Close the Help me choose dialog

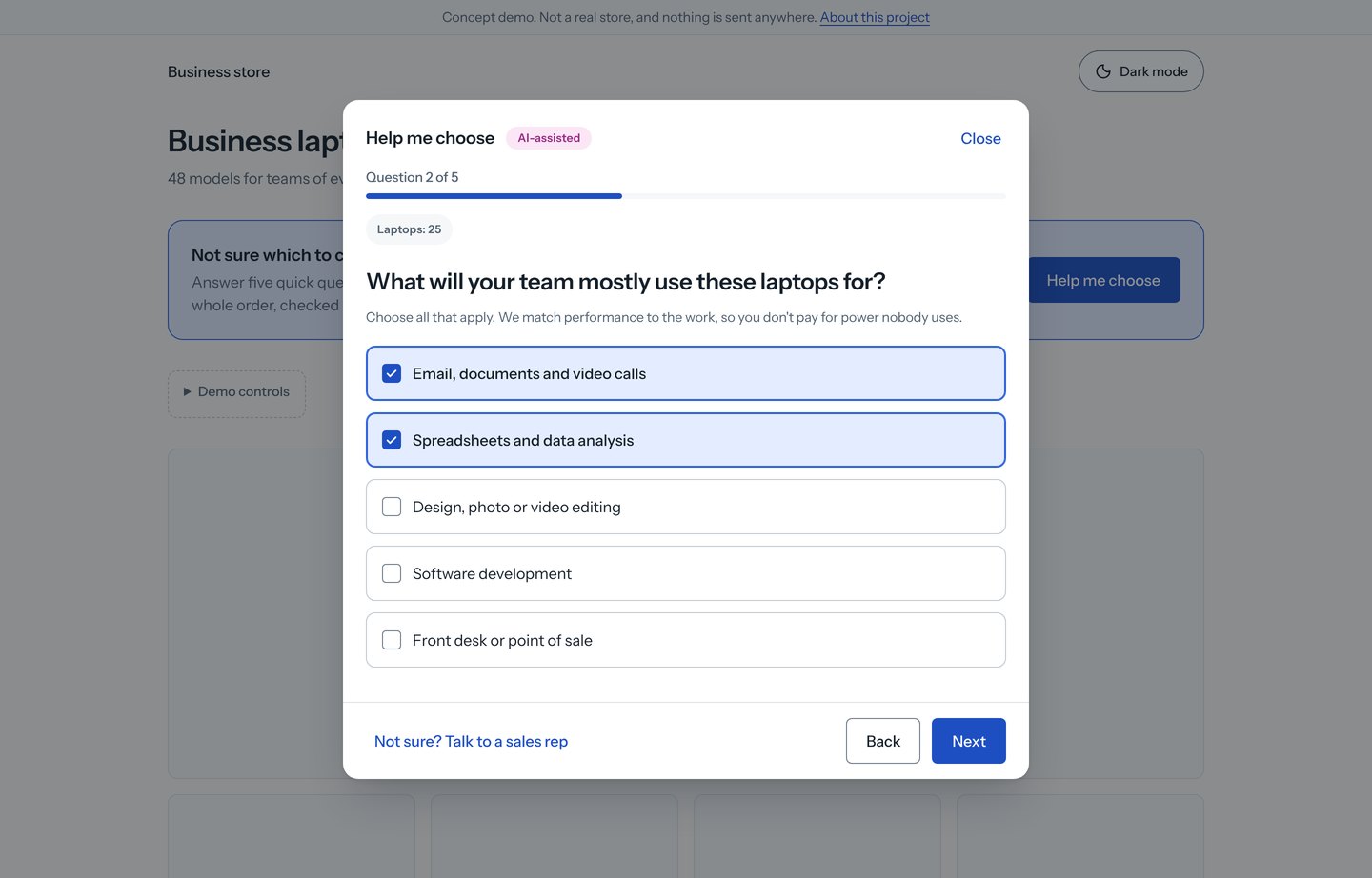(980, 138)
